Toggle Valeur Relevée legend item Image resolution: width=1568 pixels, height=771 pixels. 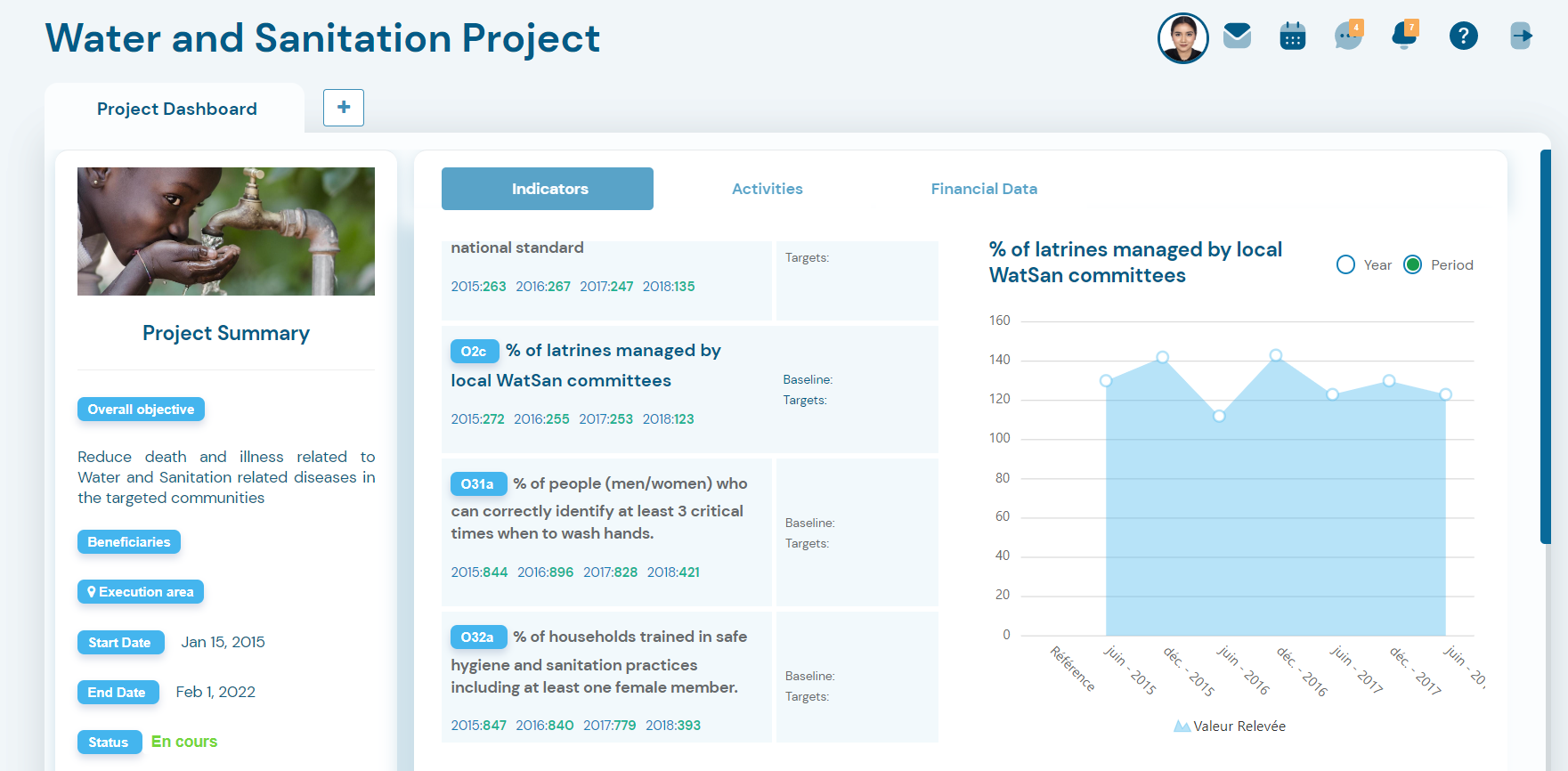click(x=1230, y=726)
